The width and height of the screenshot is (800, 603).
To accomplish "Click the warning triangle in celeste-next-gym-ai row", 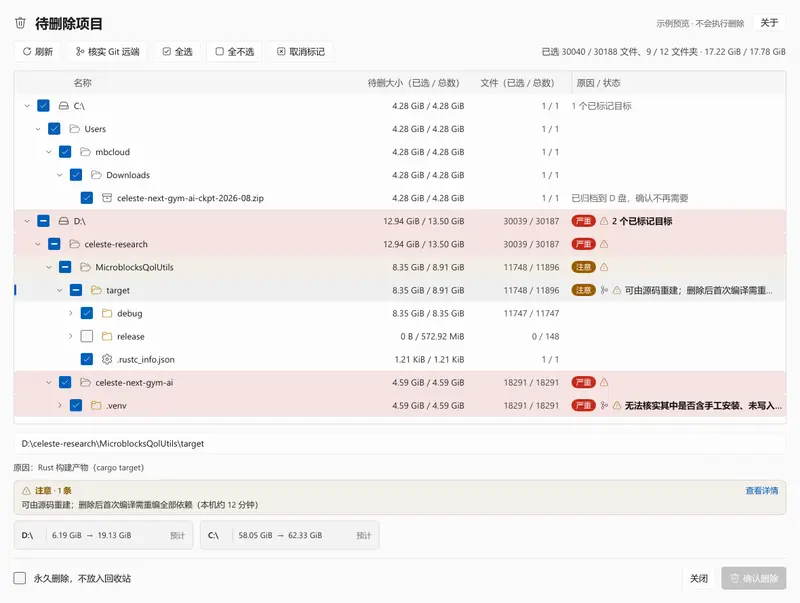I will coord(604,383).
